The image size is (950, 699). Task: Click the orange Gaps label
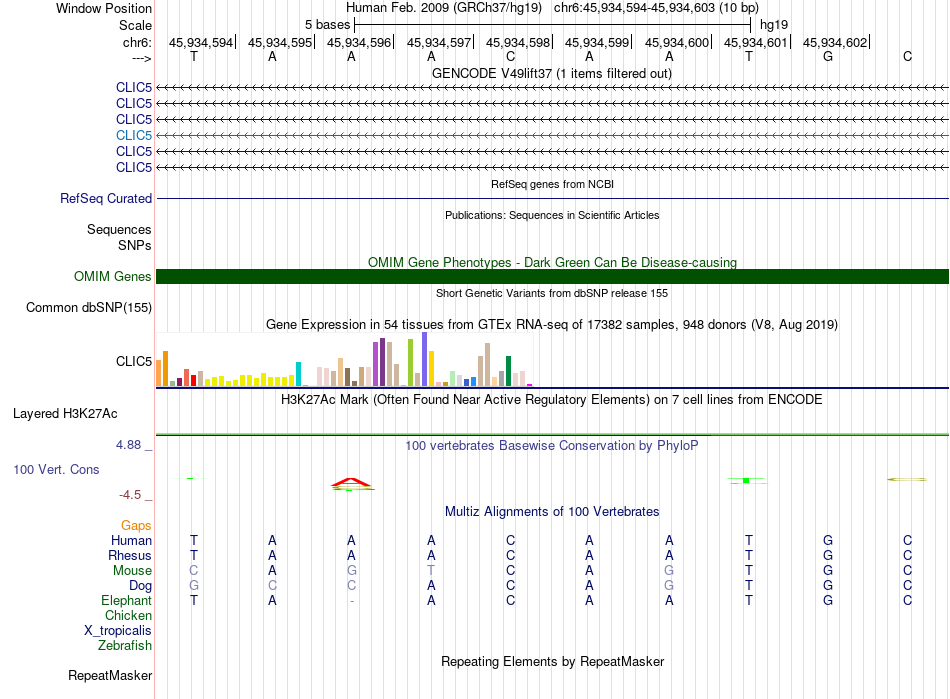pos(136,525)
